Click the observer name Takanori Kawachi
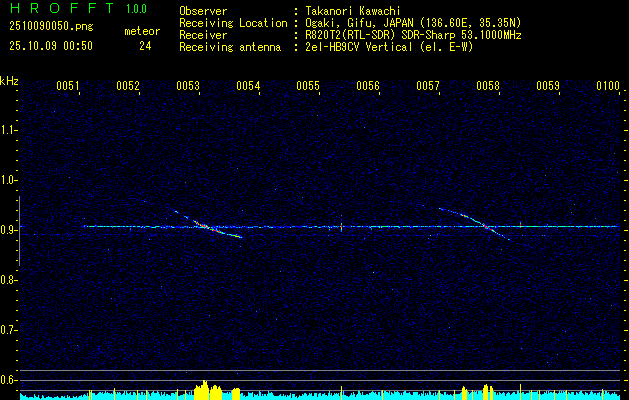Screen dimensions: 629x400 pos(353,11)
